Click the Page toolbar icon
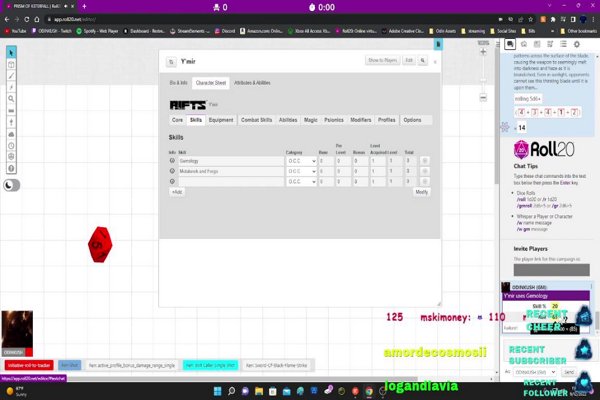This screenshot has height=400, width=600. (438, 44)
